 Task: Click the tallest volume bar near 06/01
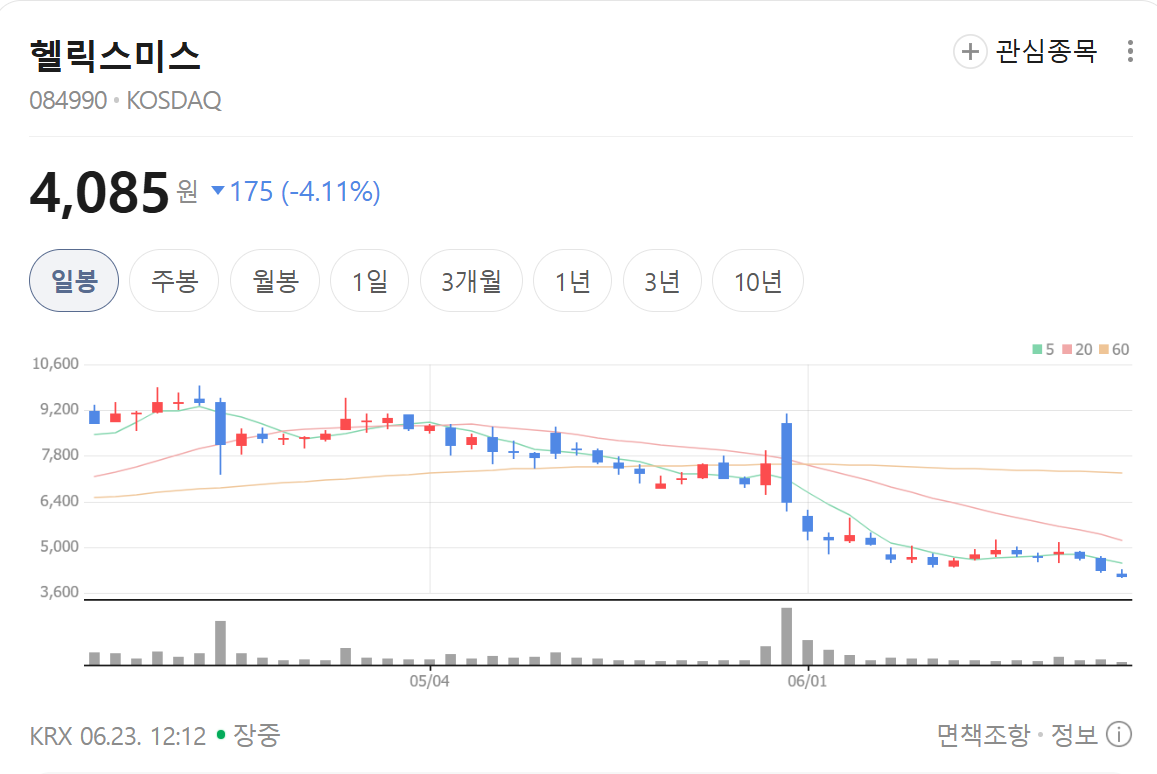tap(787, 636)
